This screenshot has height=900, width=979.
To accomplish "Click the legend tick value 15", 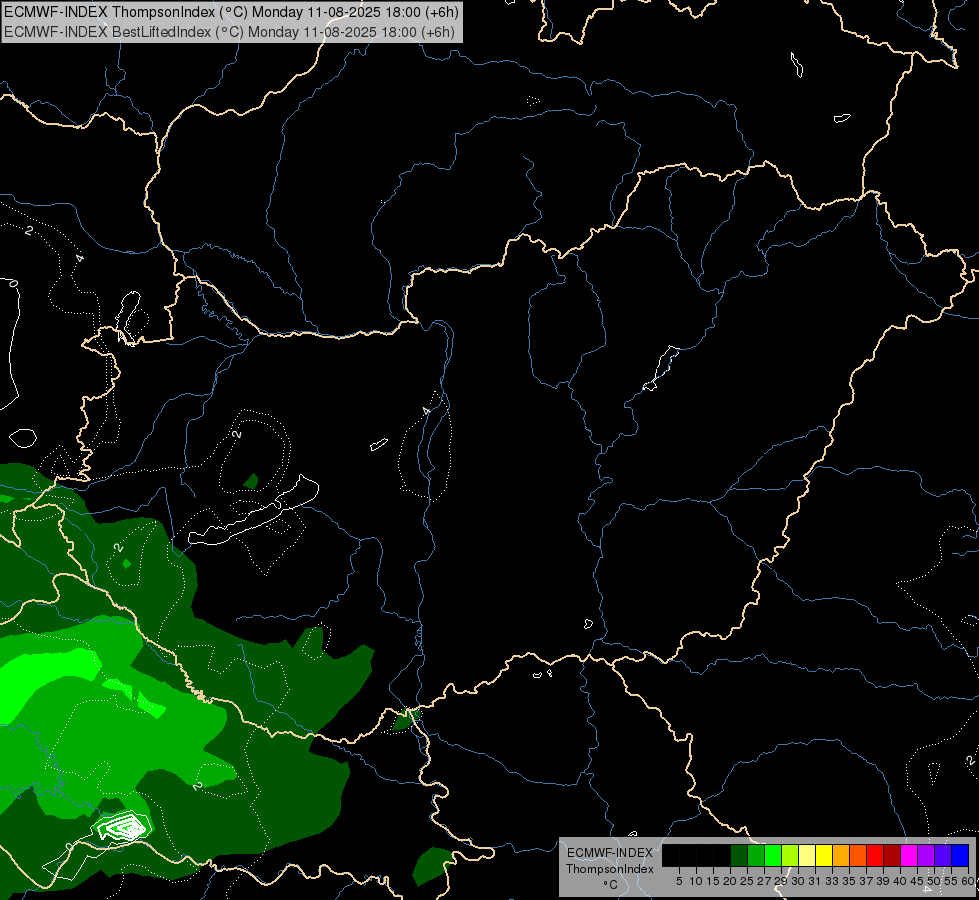I will click(x=713, y=881).
